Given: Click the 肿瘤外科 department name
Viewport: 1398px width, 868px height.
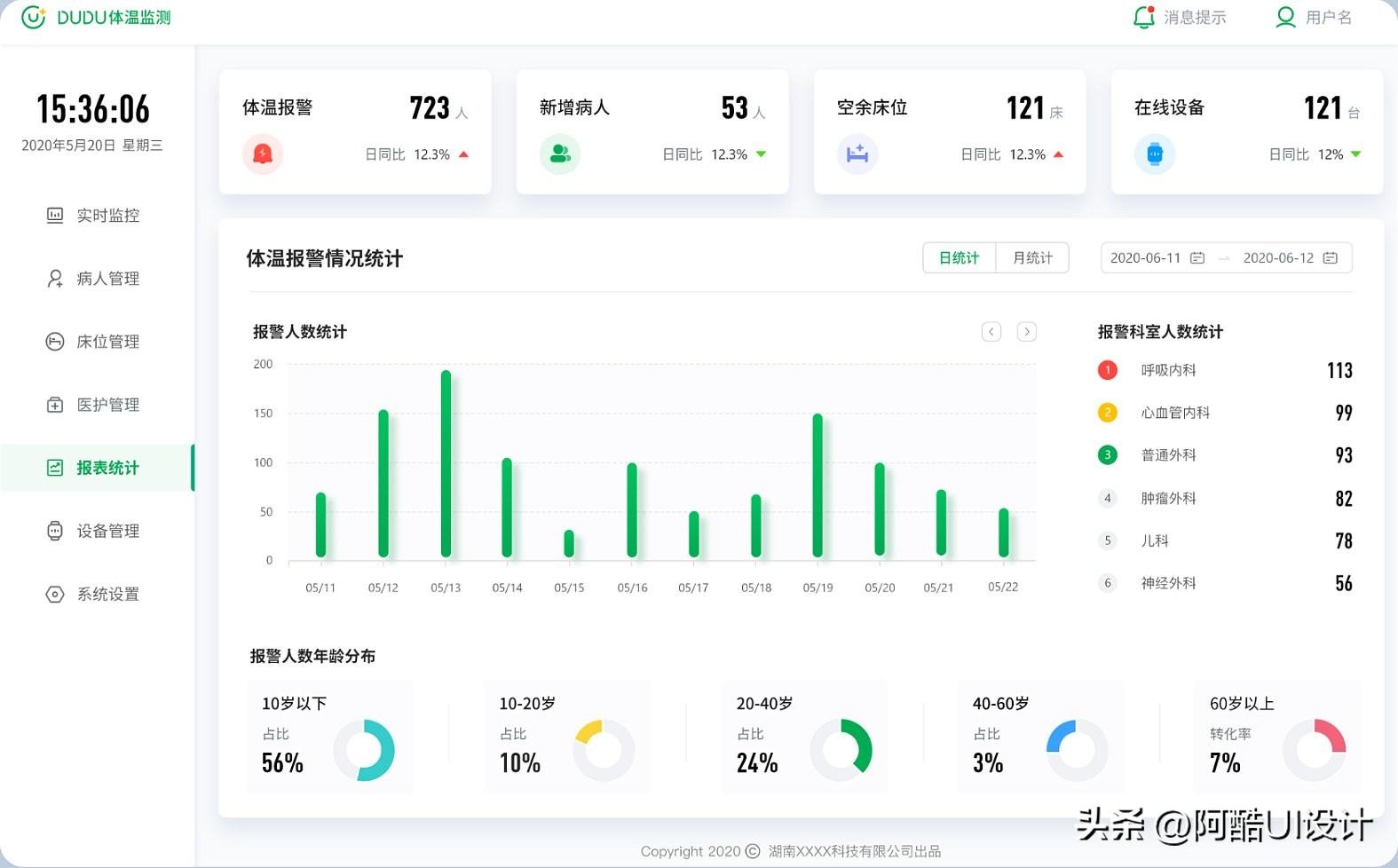Looking at the screenshot, I should 1168,498.
